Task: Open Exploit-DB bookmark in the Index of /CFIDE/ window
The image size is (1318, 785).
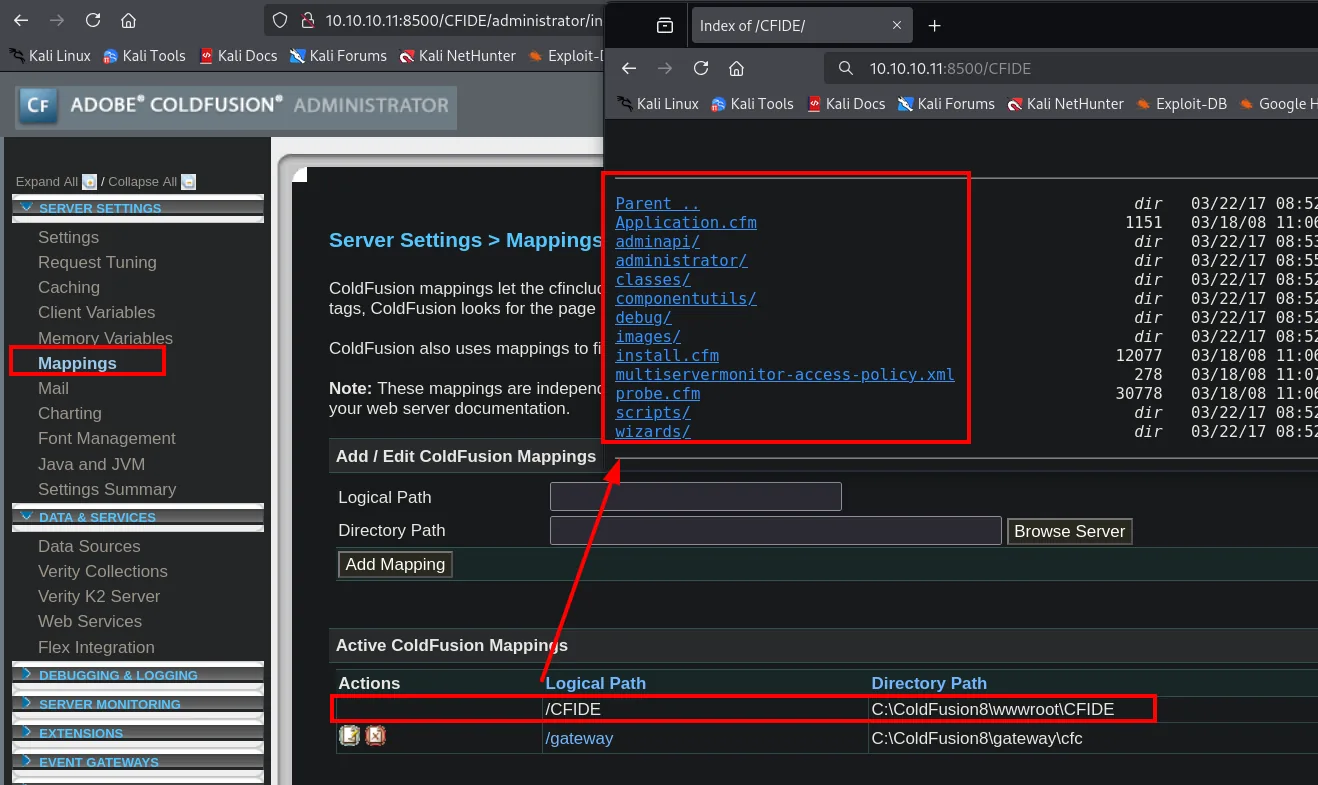Action: coord(1182,103)
